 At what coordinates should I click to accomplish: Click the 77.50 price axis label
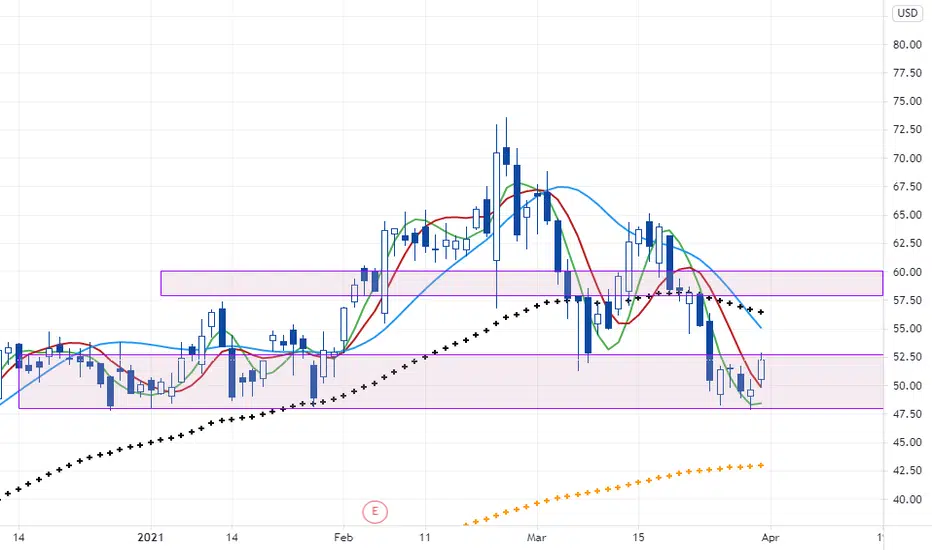[x=907, y=73]
